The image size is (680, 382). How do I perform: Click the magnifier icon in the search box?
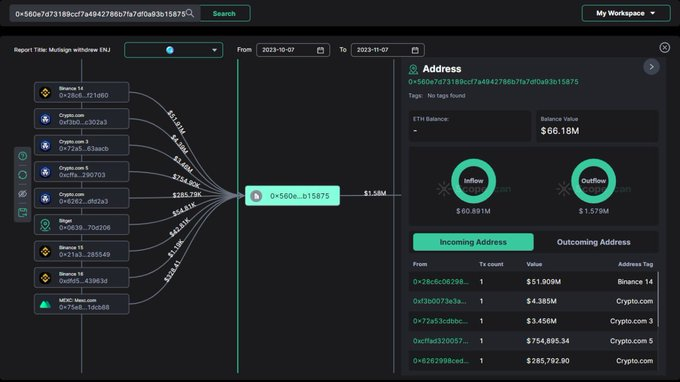pos(190,13)
